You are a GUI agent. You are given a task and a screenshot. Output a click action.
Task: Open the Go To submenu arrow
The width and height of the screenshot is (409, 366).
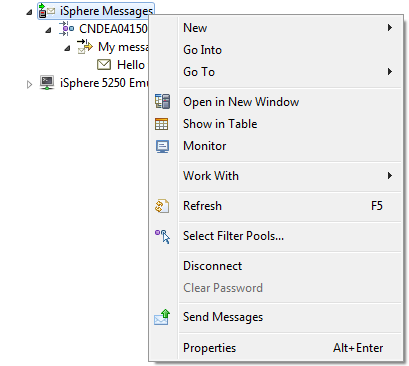pyautogui.click(x=390, y=72)
